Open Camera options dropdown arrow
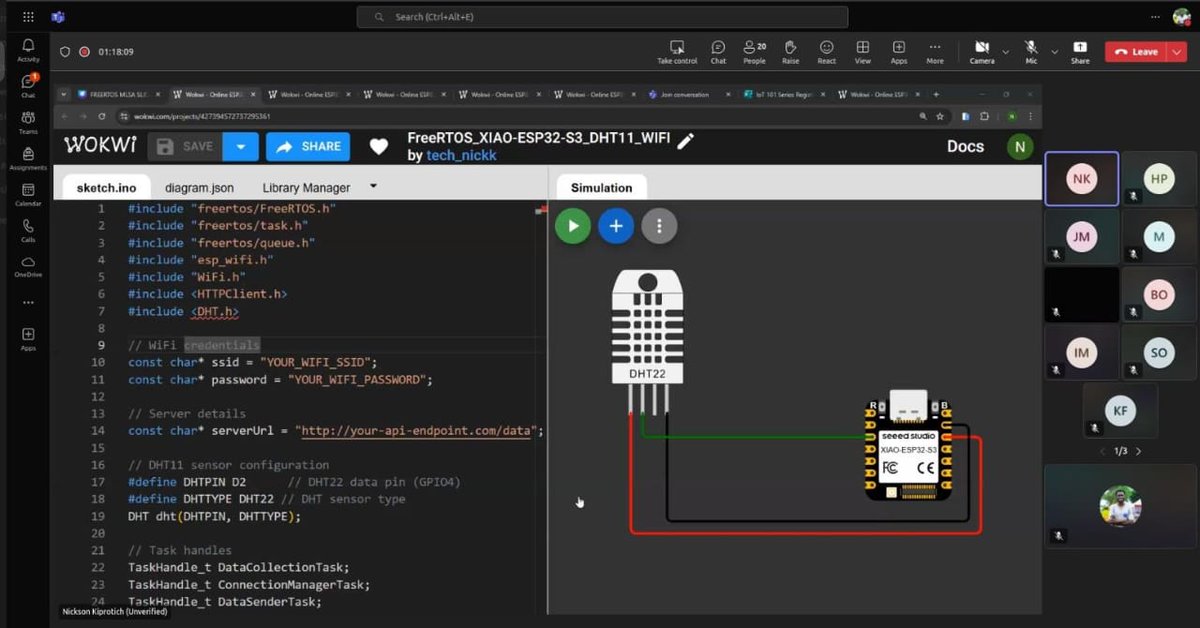Viewport: 1200px width, 628px height. pos(1004,50)
